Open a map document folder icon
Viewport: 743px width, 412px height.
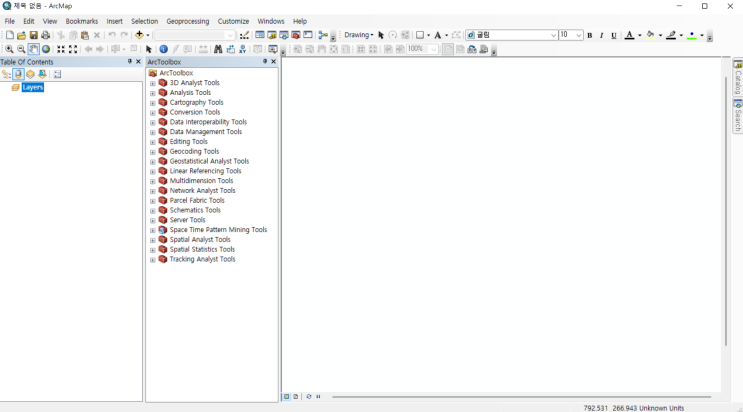(21, 35)
